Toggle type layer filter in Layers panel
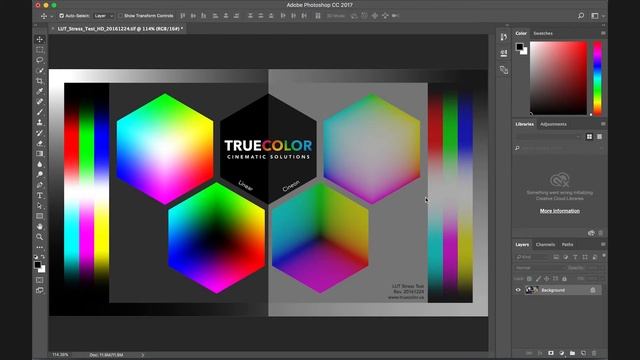 [576, 257]
